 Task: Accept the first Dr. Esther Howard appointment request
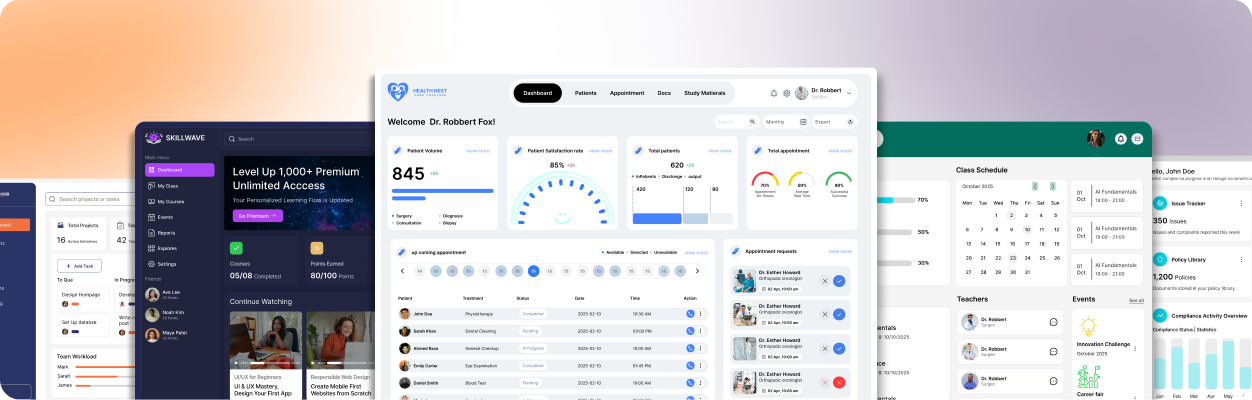point(839,281)
